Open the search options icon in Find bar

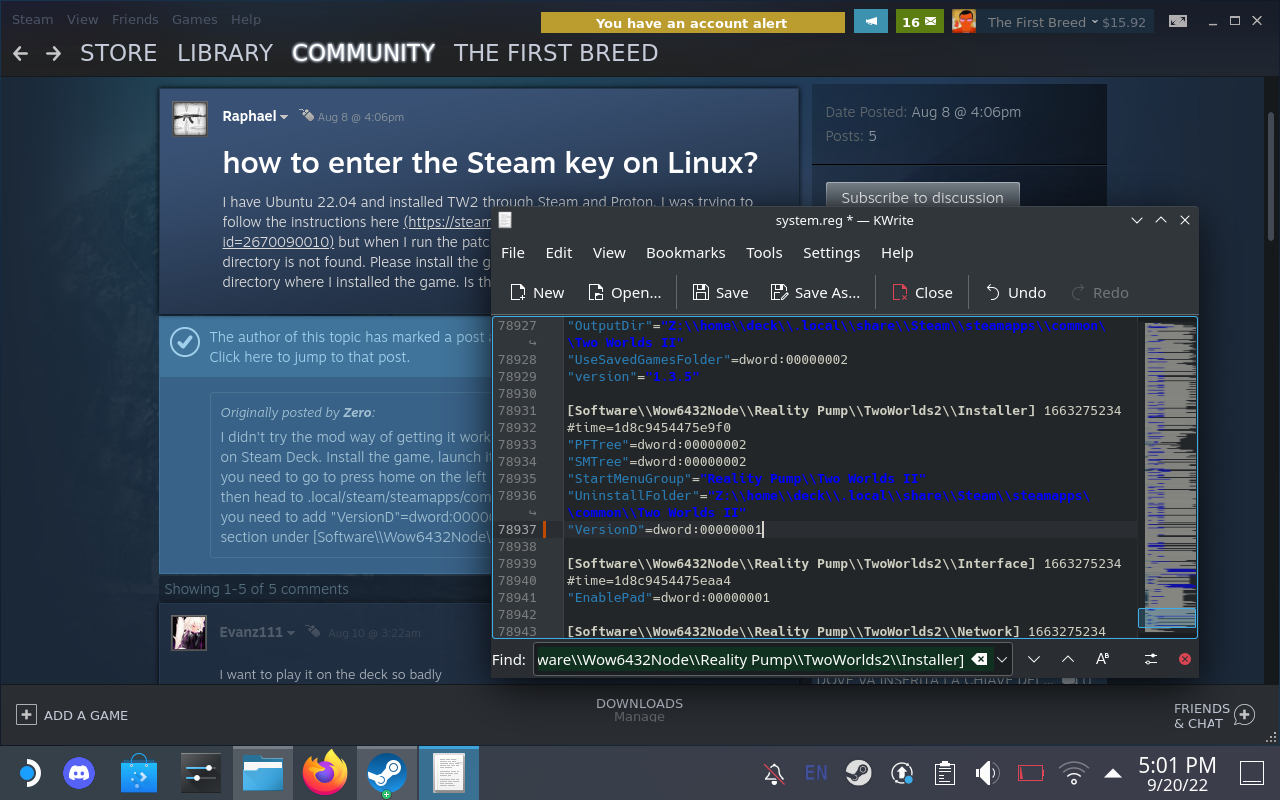click(1151, 659)
